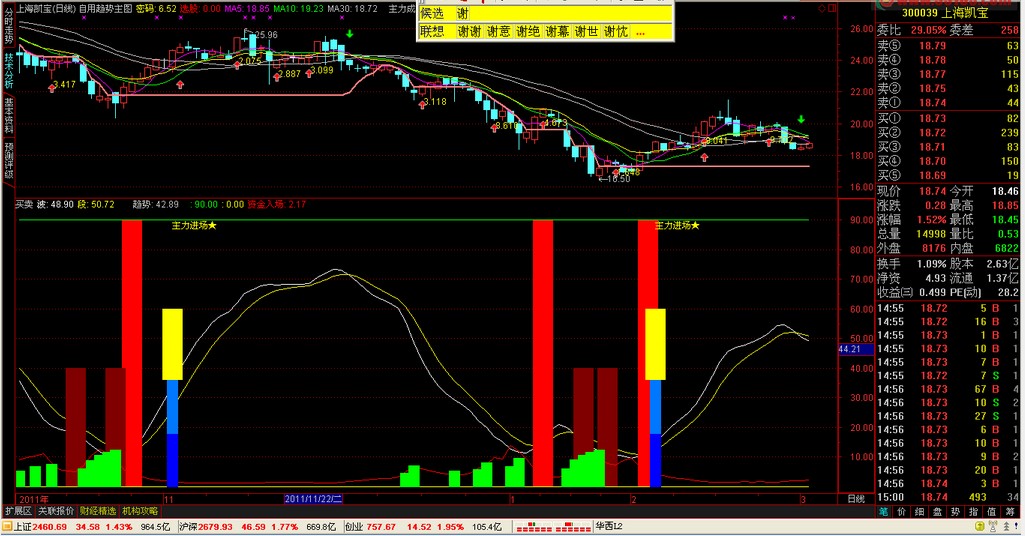The height and width of the screenshot is (536, 1025).
Task: Switch to the 细 detail tab
Action: (920, 512)
